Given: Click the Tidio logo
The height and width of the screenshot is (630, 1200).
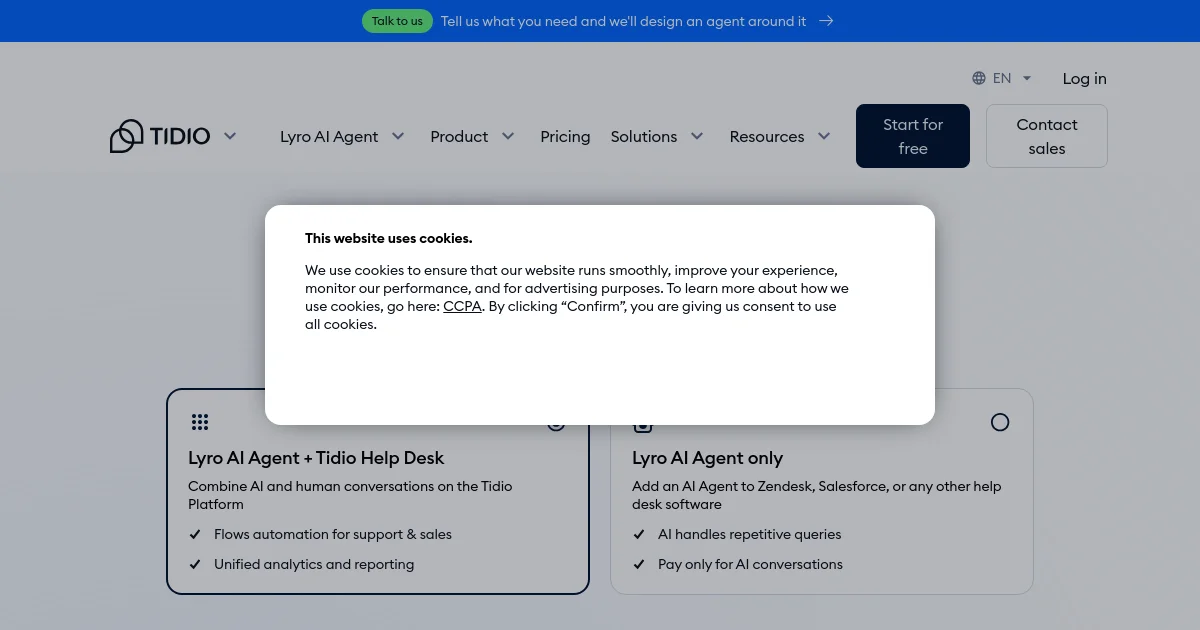Looking at the screenshot, I should [160, 136].
